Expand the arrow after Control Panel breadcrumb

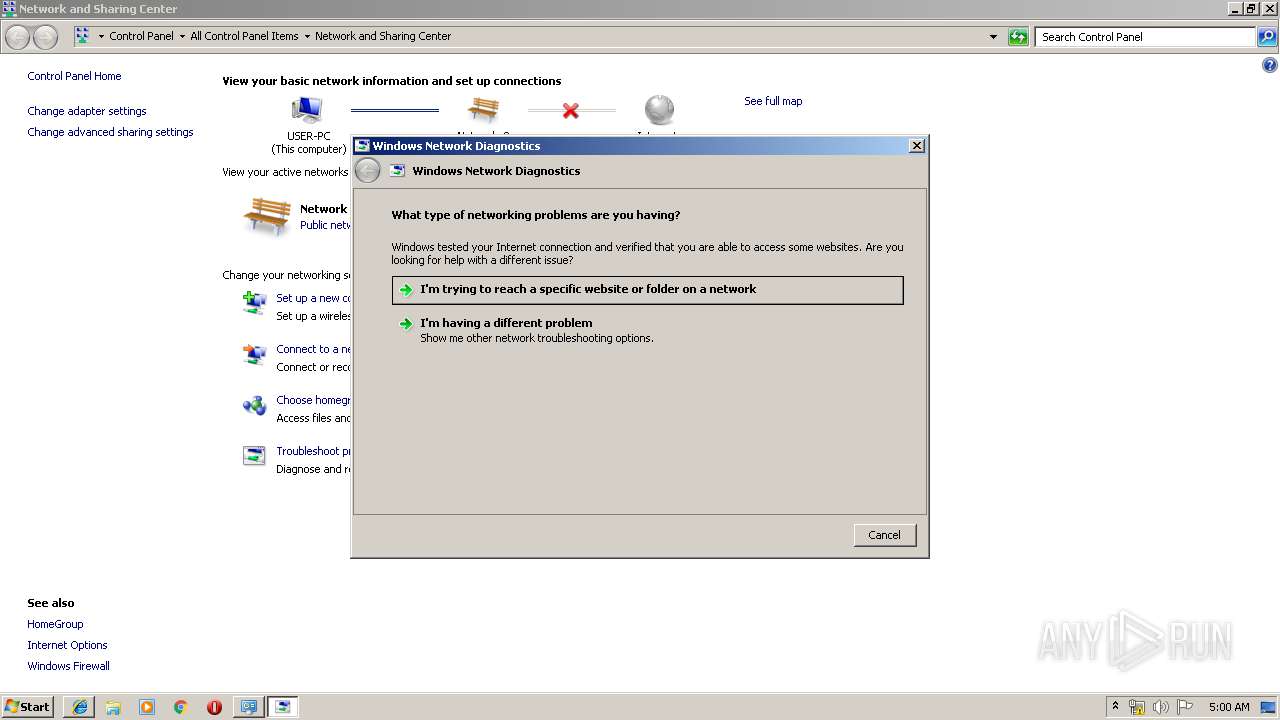[182, 37]
